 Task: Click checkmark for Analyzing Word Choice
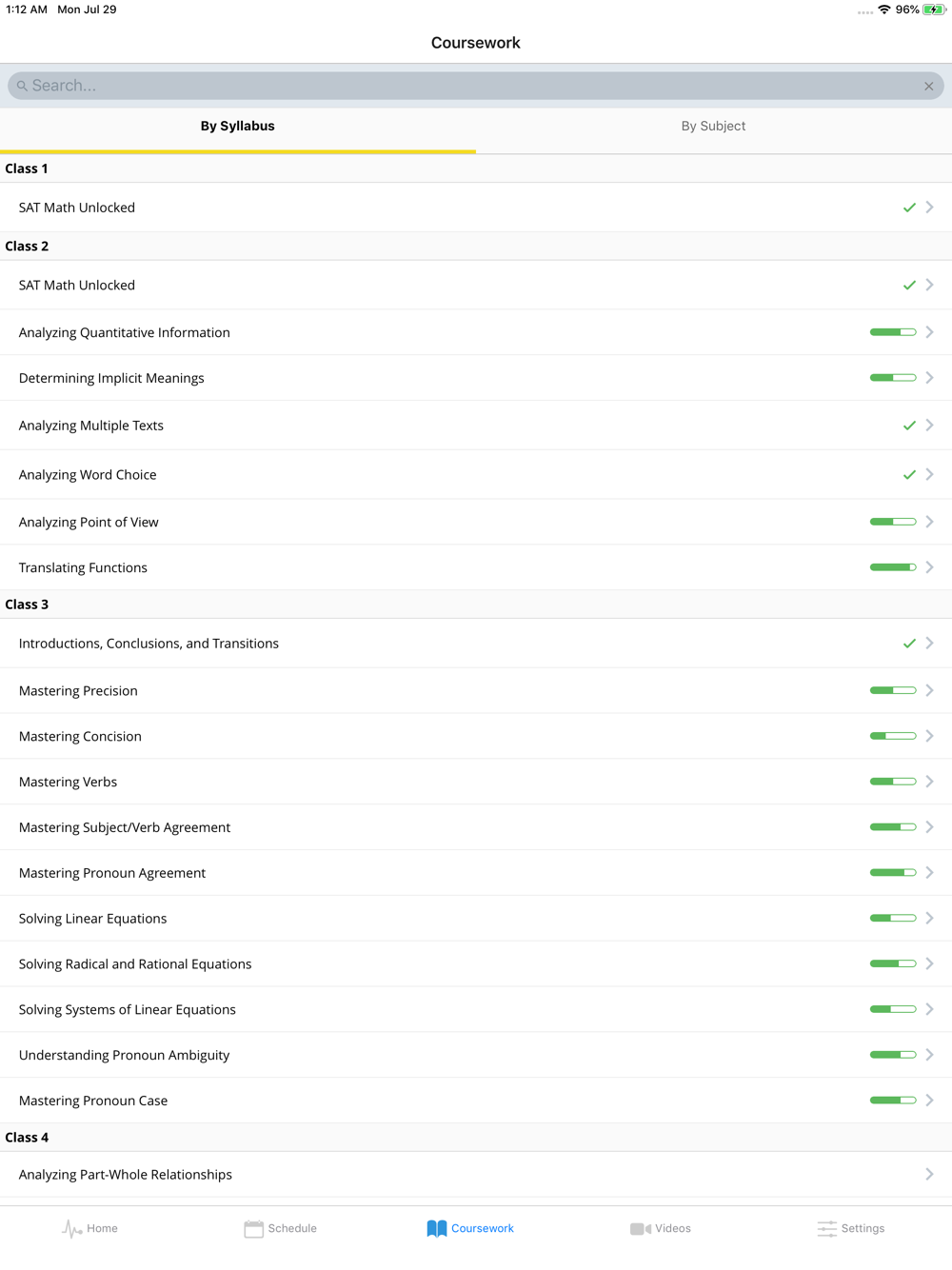909,475
